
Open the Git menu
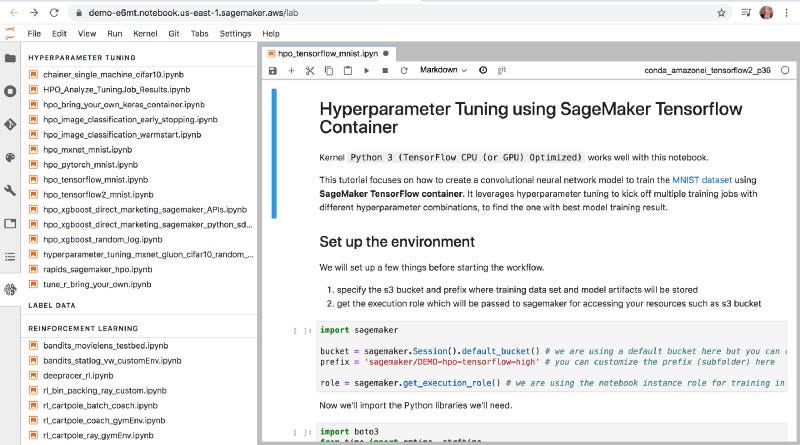173,34
